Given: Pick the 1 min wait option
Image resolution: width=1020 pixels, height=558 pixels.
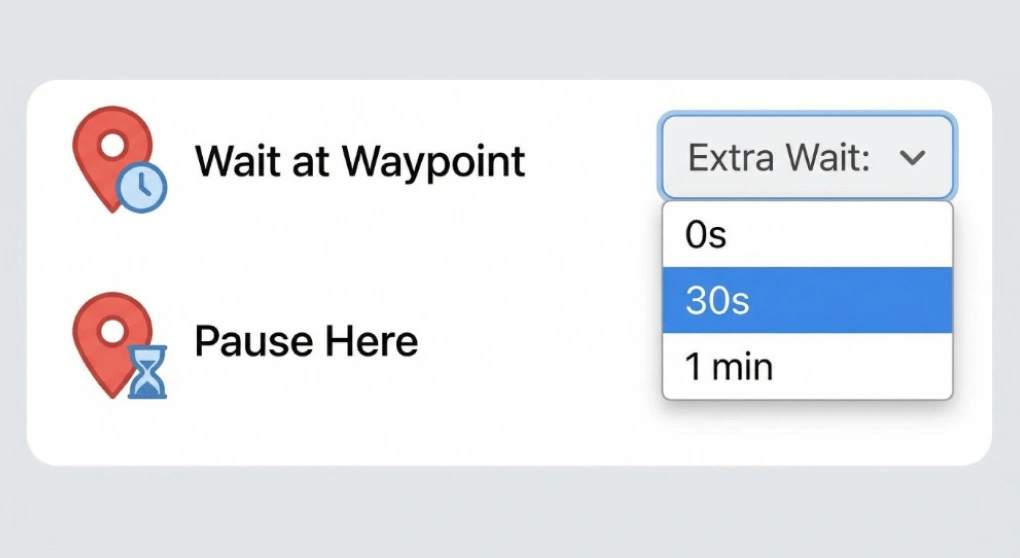Looking at the screenshot, I should click(x=807, y=366).
